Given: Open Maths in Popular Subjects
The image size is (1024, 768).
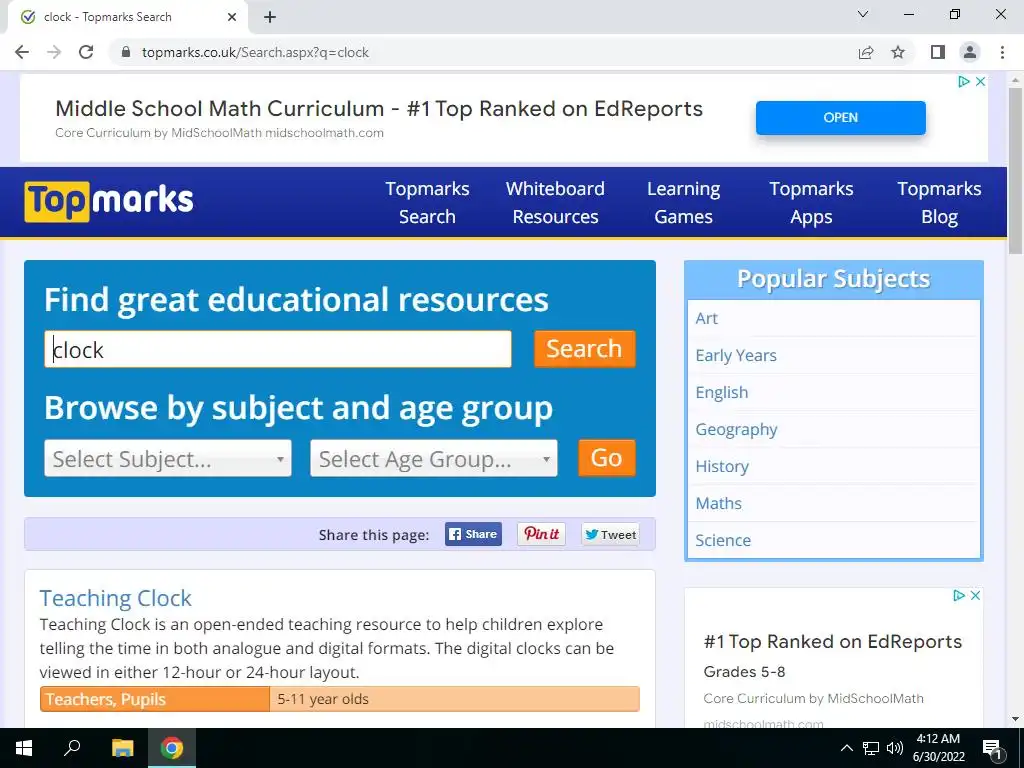Looking at the screenshot, I should (x=718, y=504).
